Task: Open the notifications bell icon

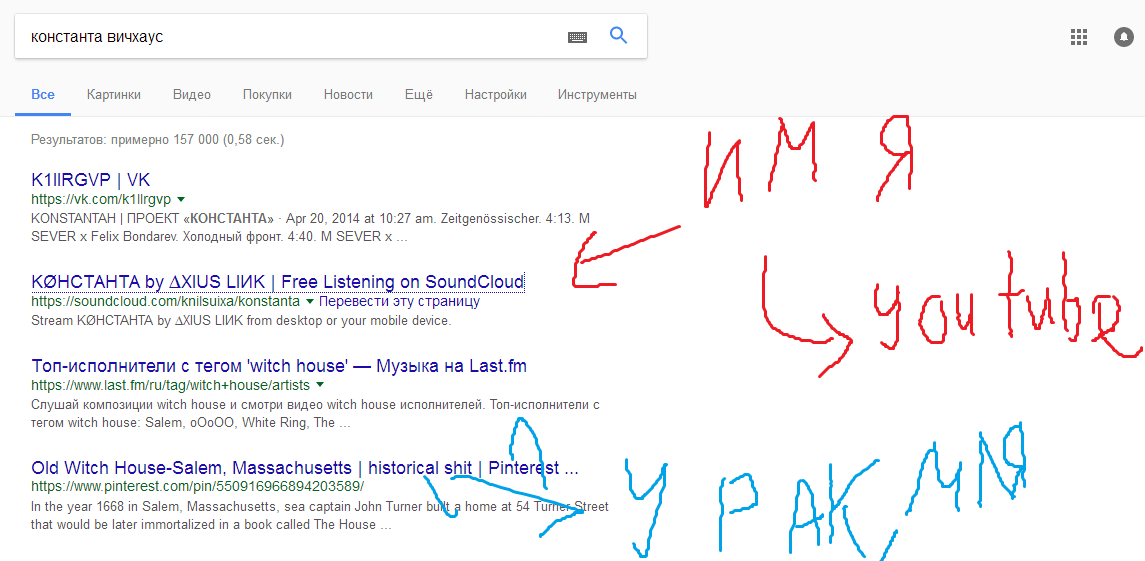Action: [1123, 37]
